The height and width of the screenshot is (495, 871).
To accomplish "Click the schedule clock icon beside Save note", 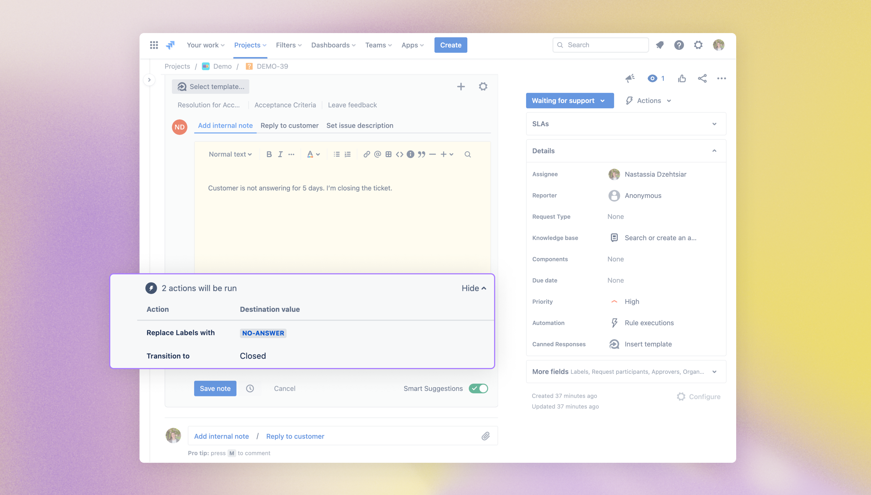I will click(x=250, y=388).
